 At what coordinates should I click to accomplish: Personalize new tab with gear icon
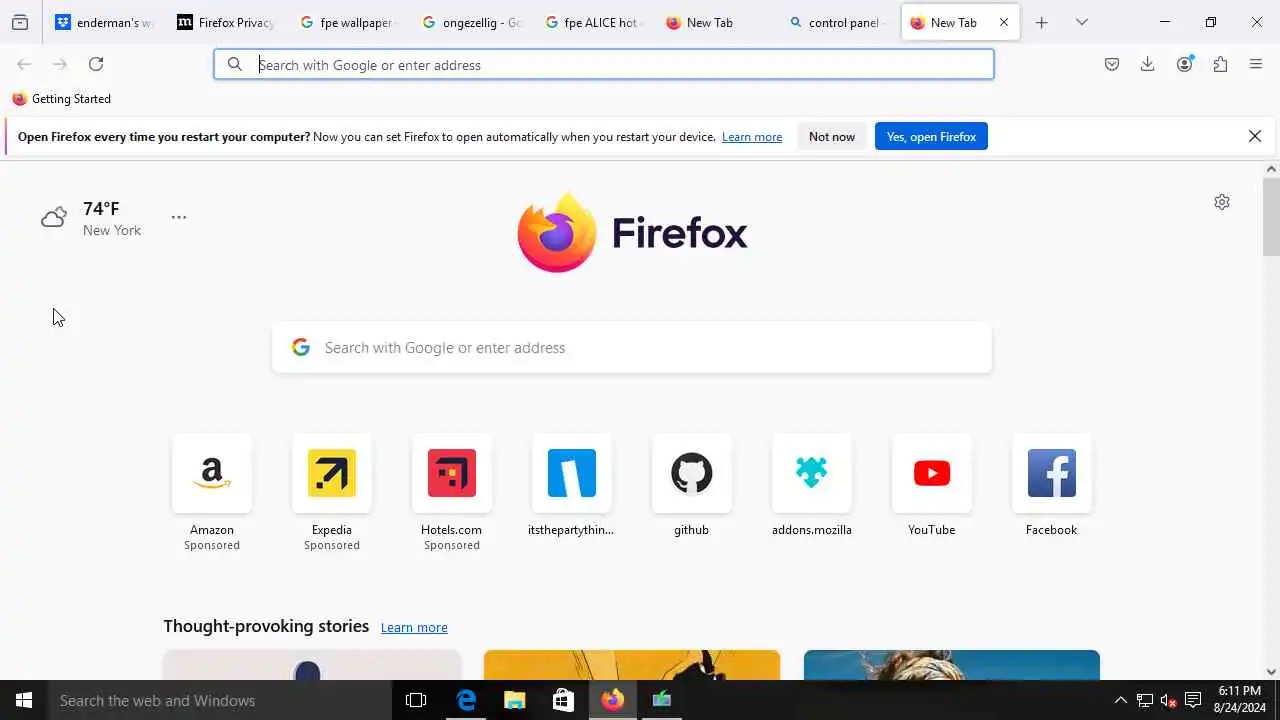click(x=1222, y=202)
